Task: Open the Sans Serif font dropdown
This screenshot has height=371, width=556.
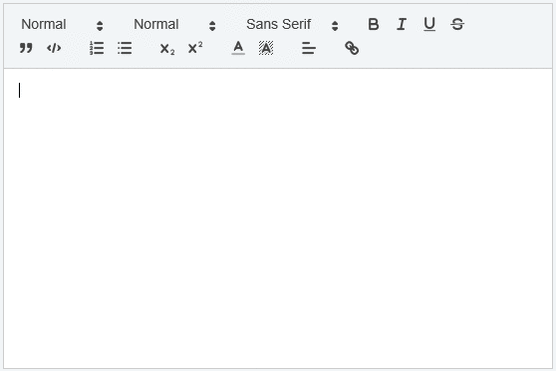Action: pyautogui.click(x=293, y=24)
